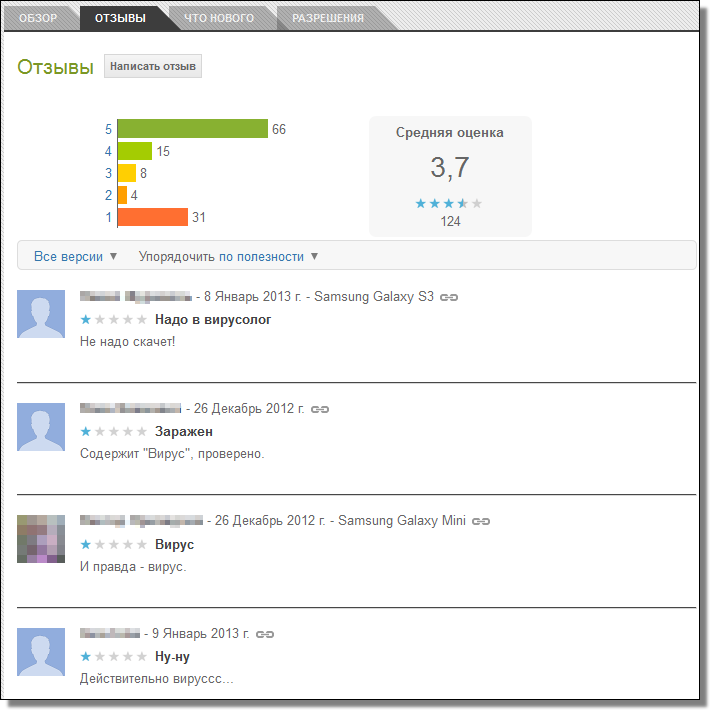
Task: Click the rating label 3 in the histogram
Action: pyautogui.click(x=108, y=173)
